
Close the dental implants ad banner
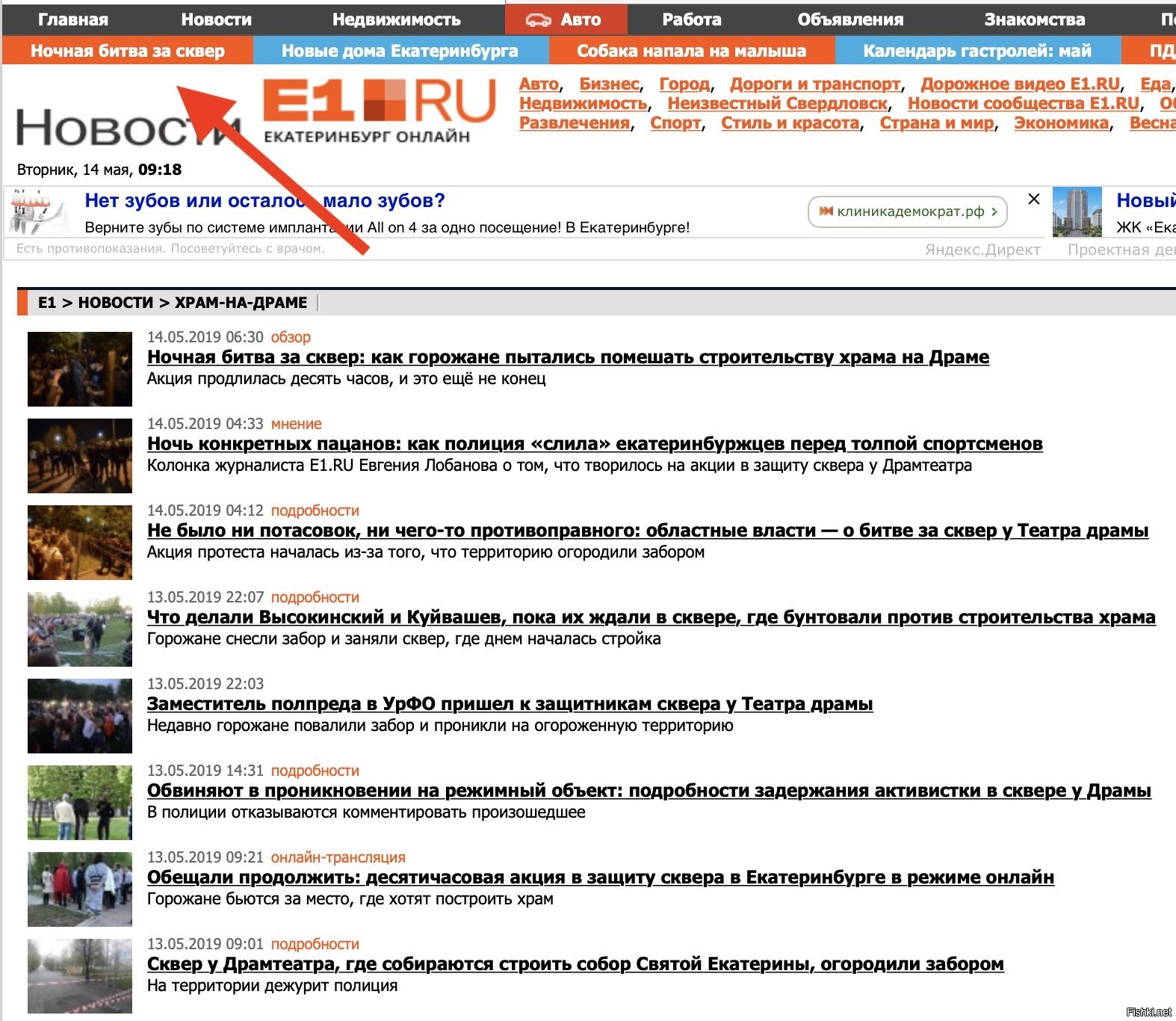1033,200
